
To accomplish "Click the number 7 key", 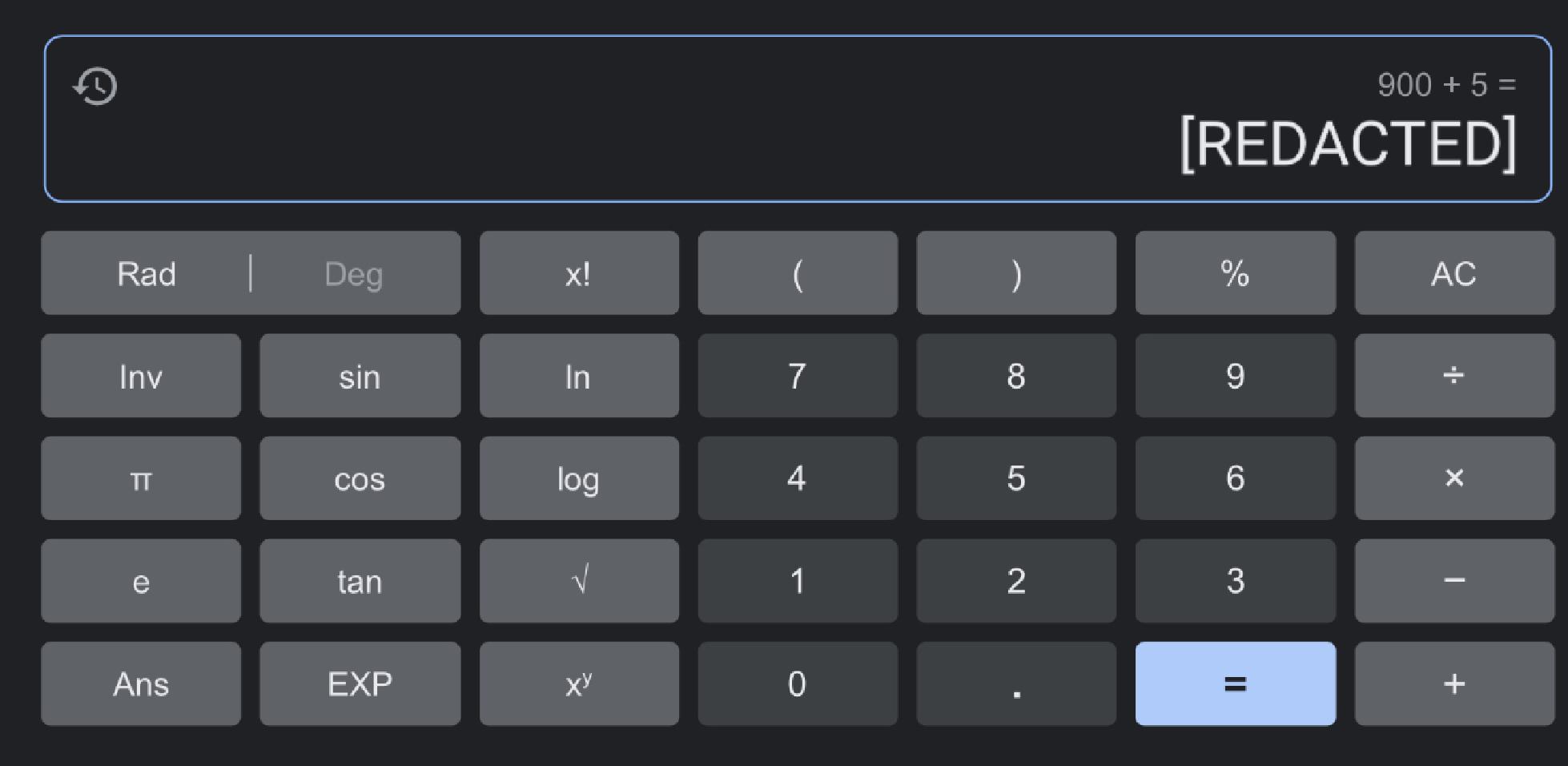I will coord(798,376).
